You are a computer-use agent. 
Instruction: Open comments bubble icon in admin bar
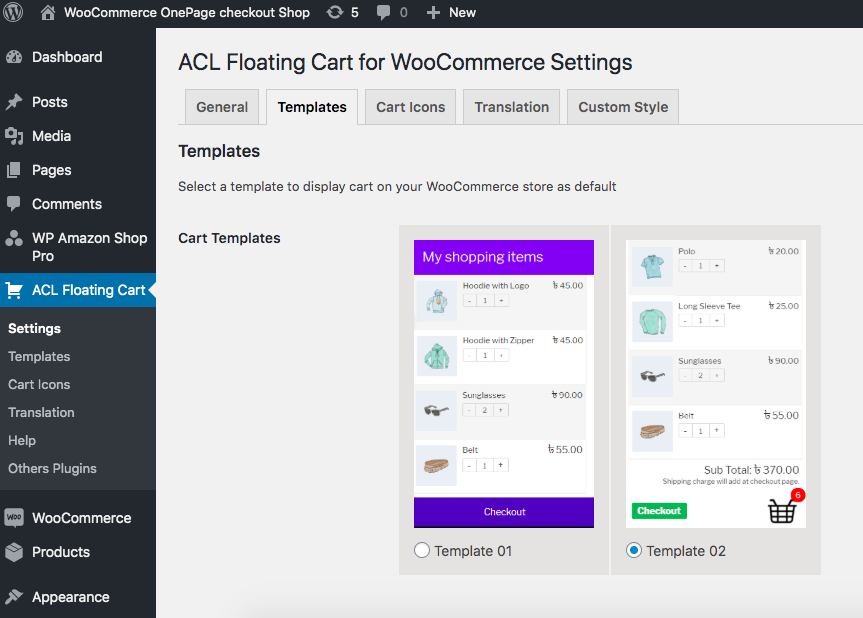tap(383, 12)
